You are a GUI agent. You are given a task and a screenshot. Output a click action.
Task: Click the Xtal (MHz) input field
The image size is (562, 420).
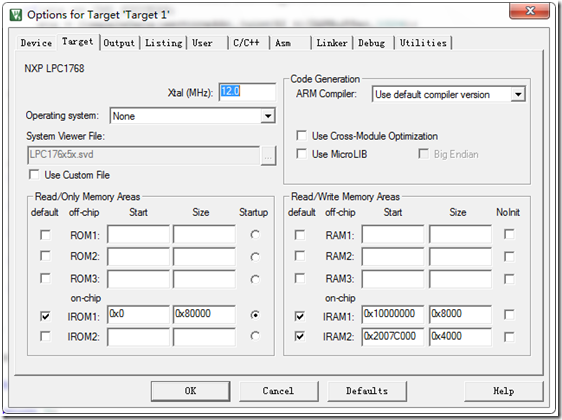pos(247,92)
